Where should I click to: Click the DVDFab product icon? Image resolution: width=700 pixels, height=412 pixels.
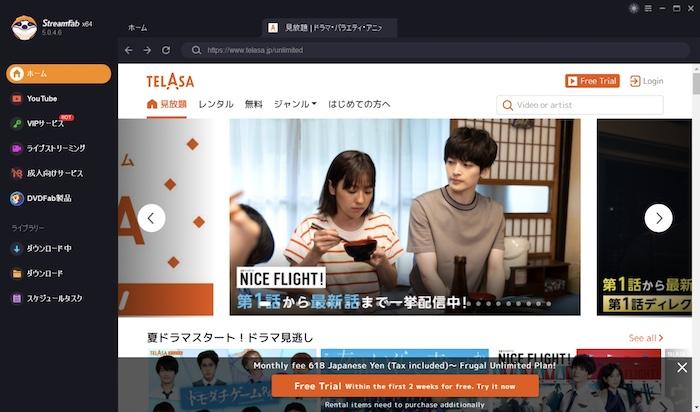pyautogui.click(x=17, y=198)
